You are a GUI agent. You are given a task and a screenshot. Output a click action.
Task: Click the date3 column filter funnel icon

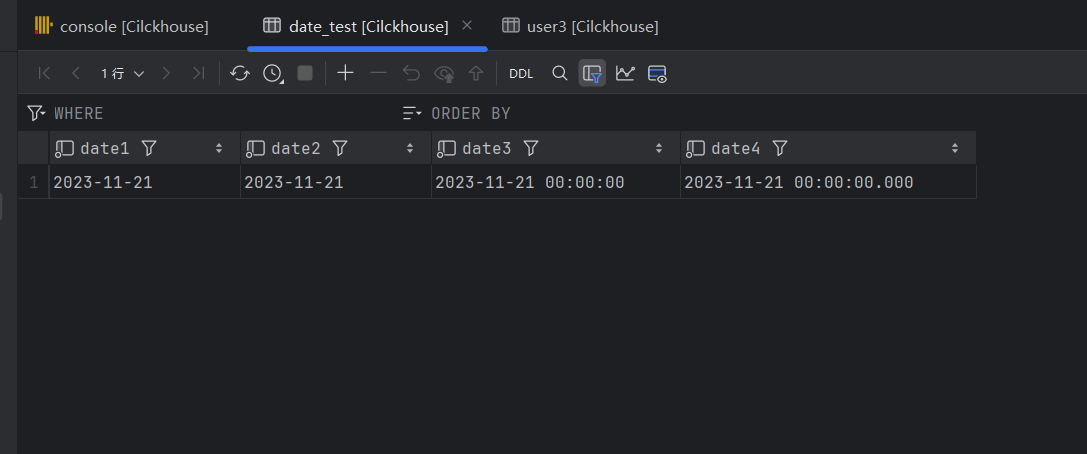[x=531, y=148]
